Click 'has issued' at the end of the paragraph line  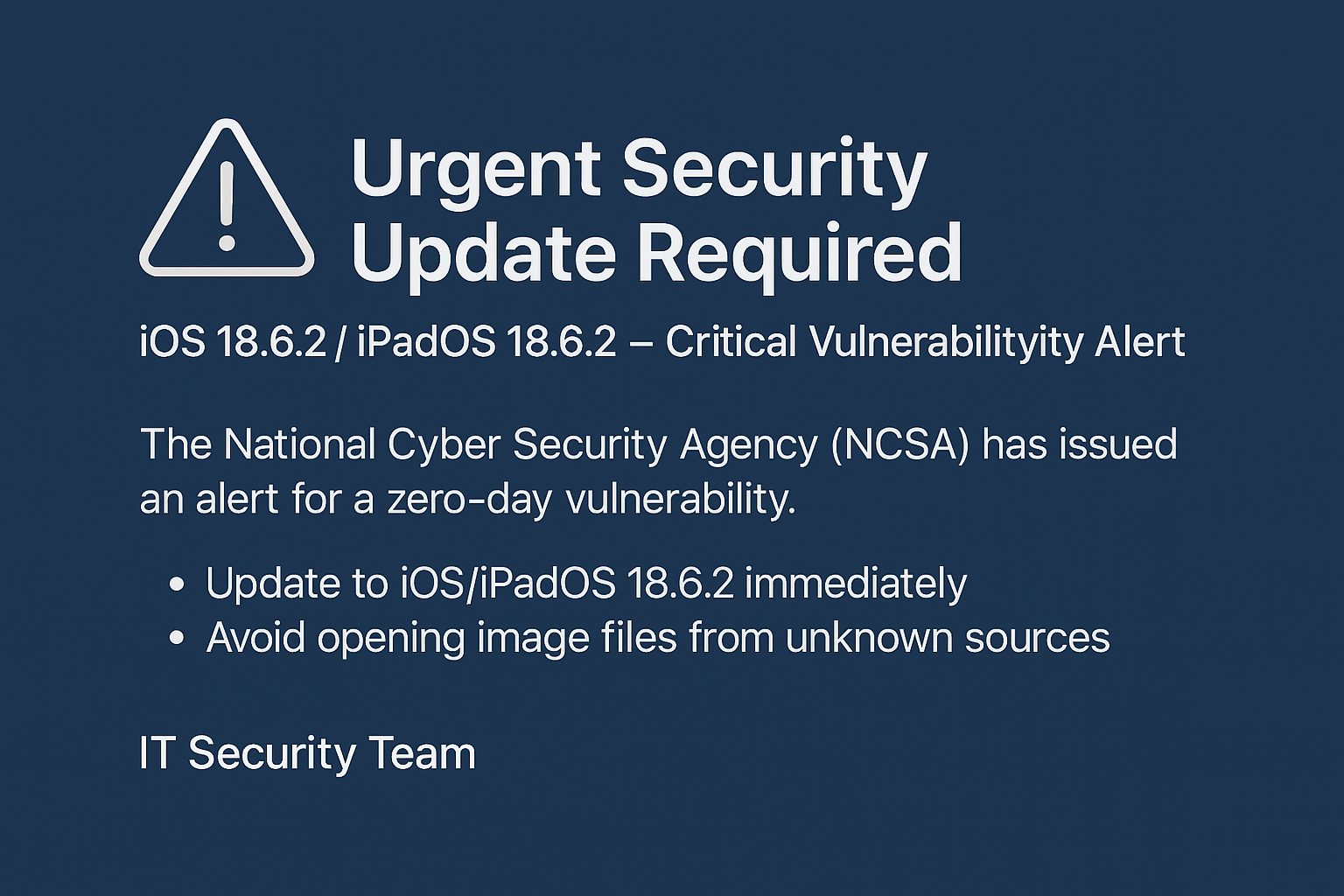[x=1080, y=444]
